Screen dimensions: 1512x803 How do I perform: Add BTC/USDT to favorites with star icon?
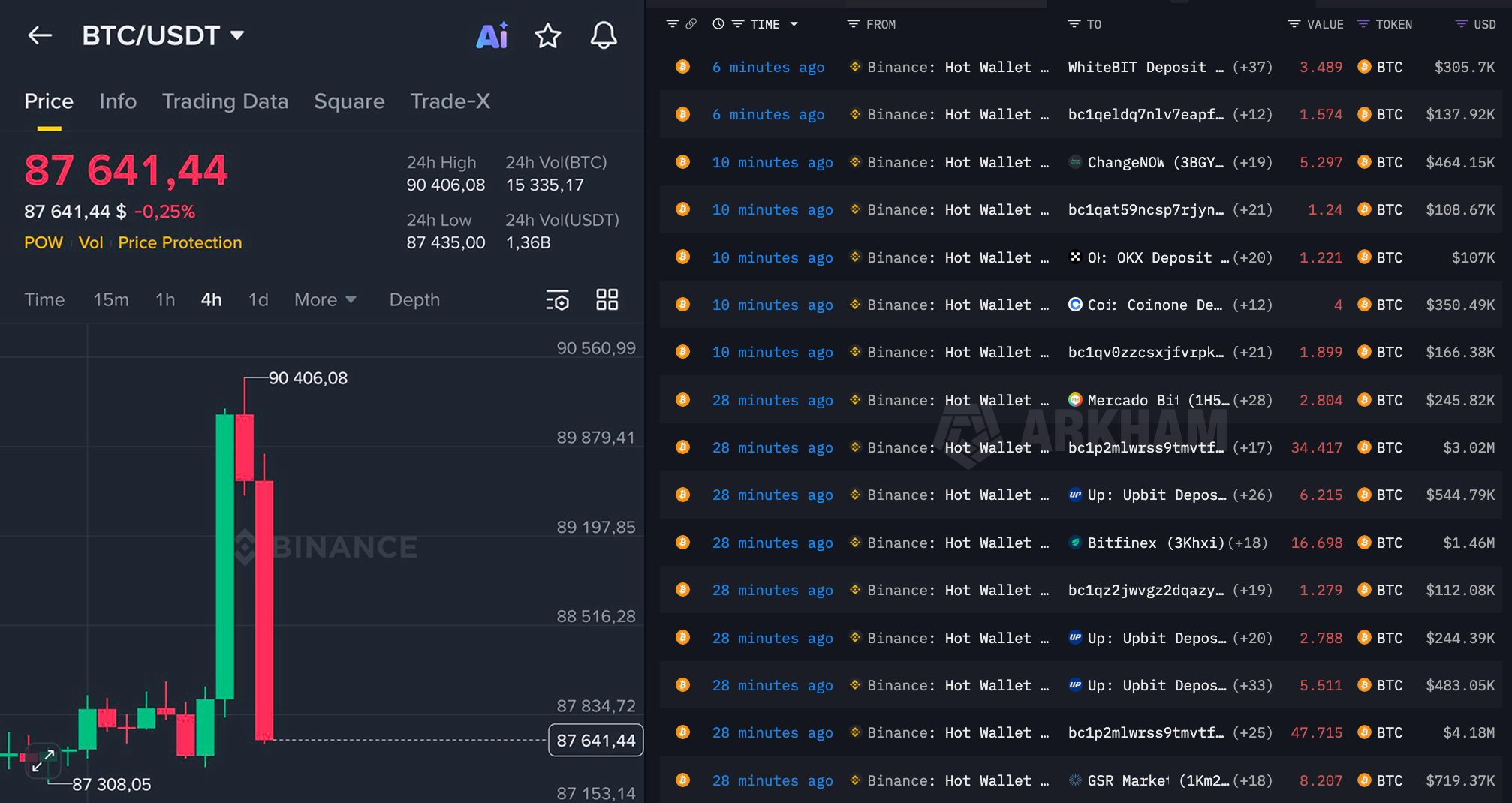tap(548, 35)
